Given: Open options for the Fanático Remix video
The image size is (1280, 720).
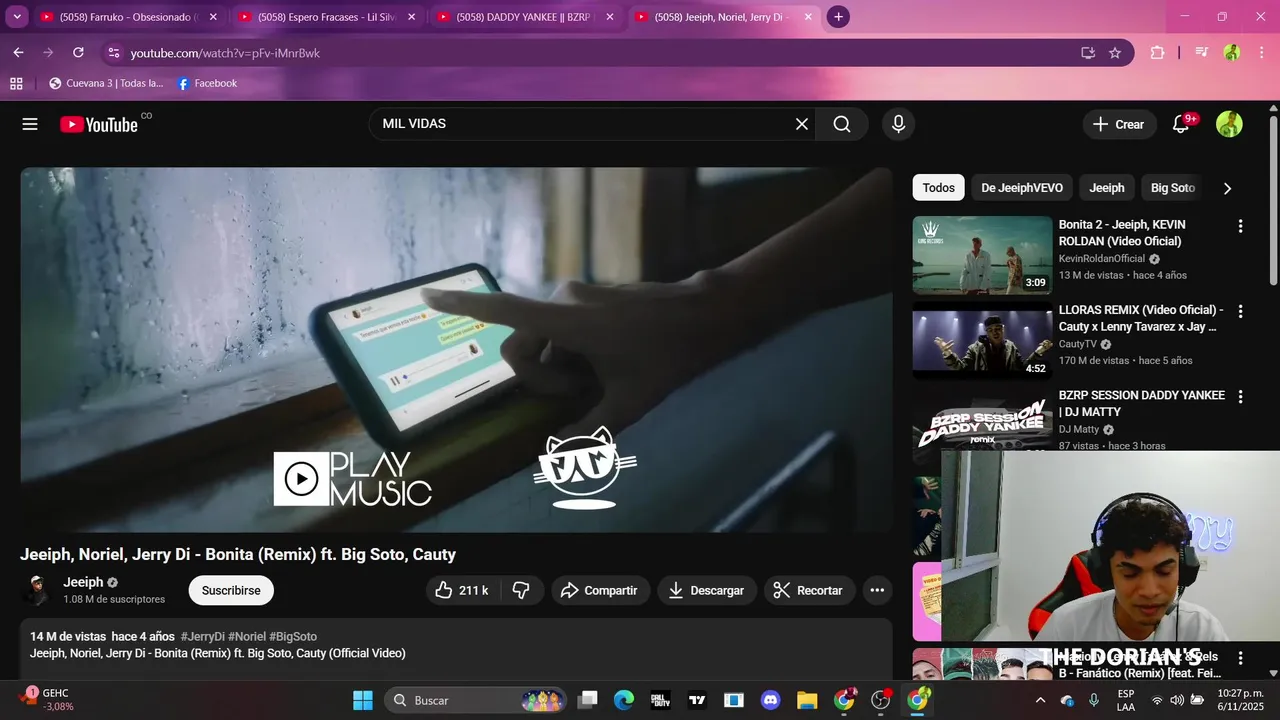Looking at the screenshot, I should point(1240,658).
